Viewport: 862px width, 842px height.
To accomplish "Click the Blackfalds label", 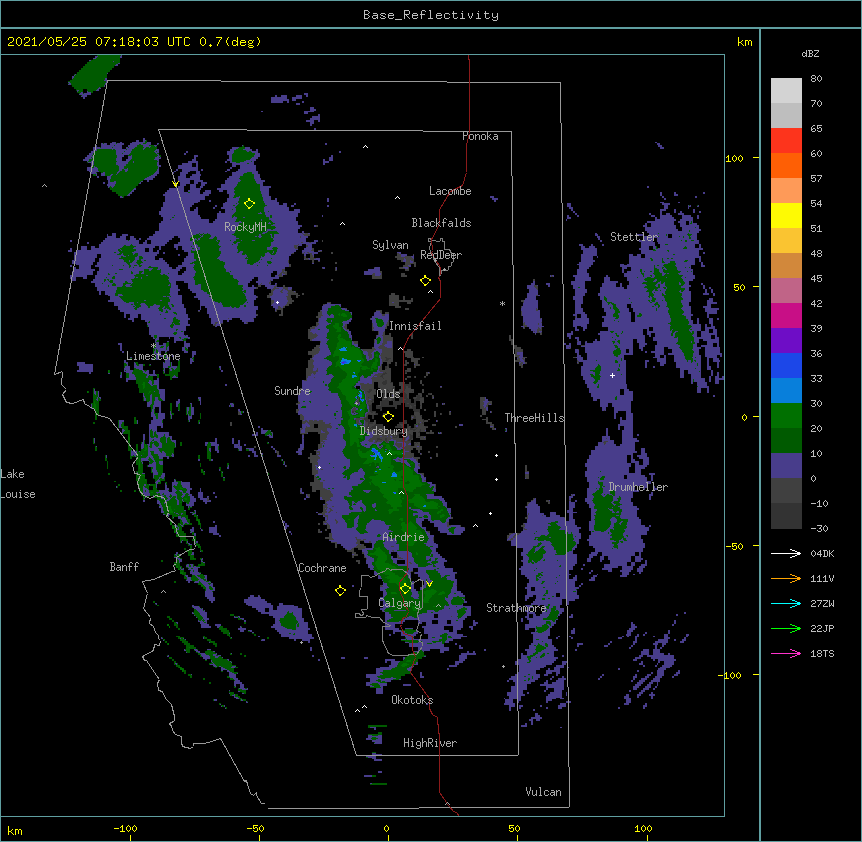I will 441,223.
